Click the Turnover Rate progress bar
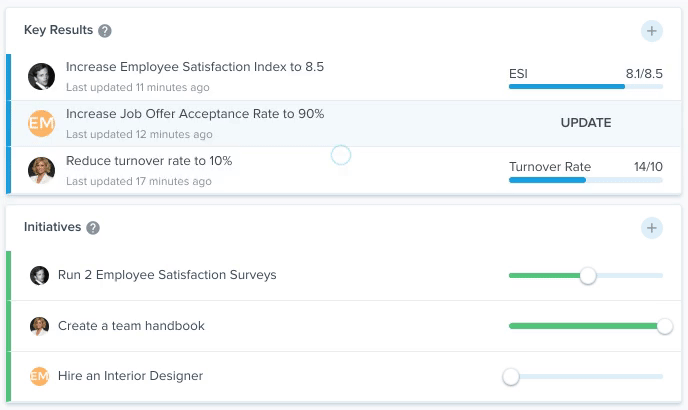688x410 pixels. (586, 180)
